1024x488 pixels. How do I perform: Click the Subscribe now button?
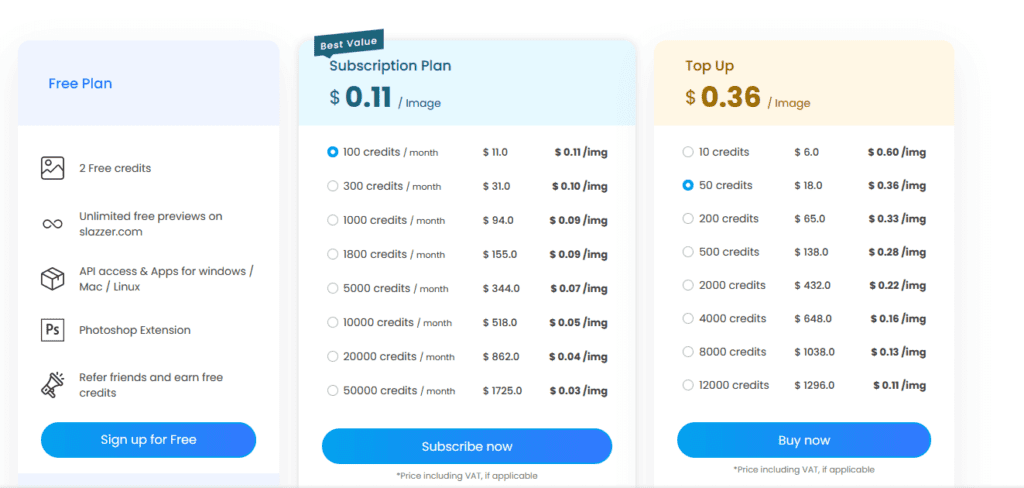466,446
